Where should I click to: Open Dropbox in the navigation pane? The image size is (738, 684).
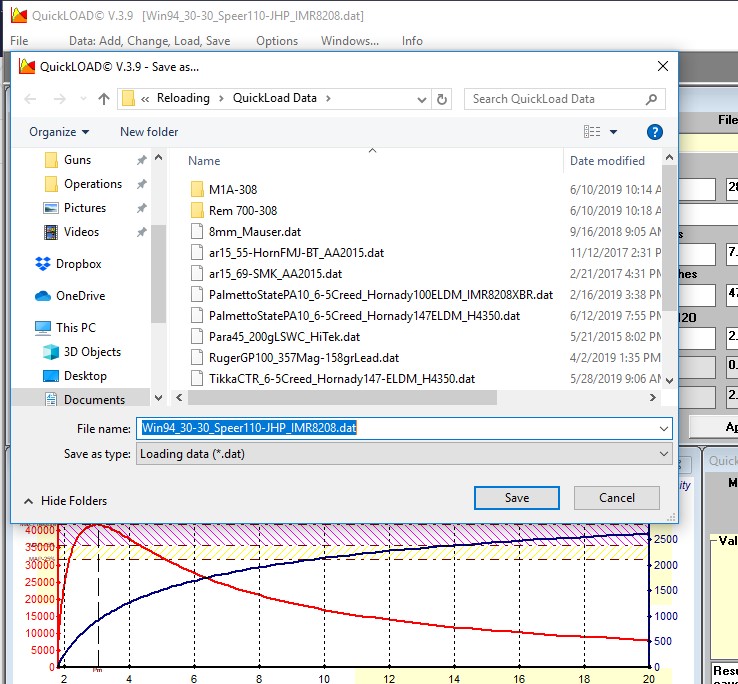[x=68, y=264]
